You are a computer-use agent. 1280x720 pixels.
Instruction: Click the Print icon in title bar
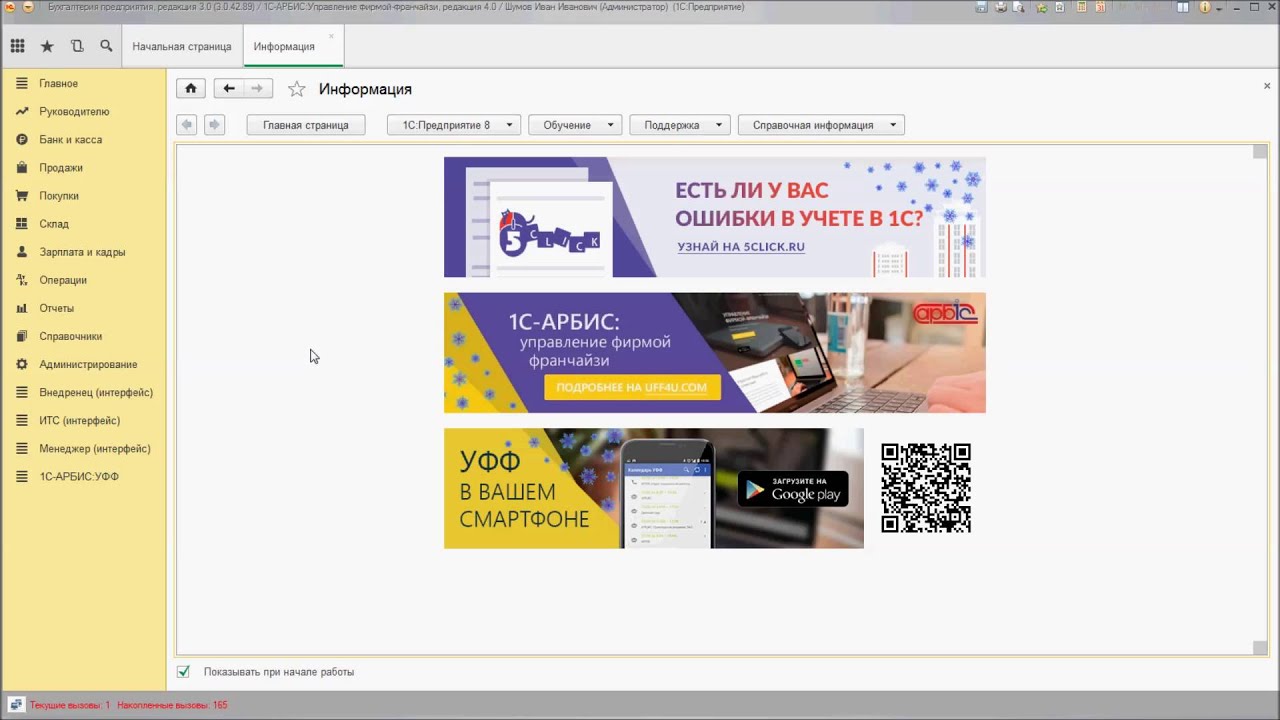1001,7
